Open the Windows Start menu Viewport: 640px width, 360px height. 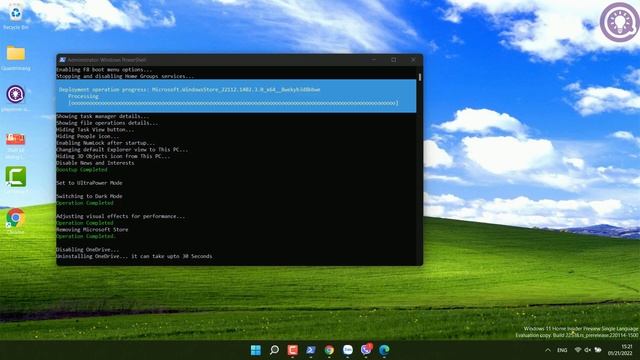point(256,350)
